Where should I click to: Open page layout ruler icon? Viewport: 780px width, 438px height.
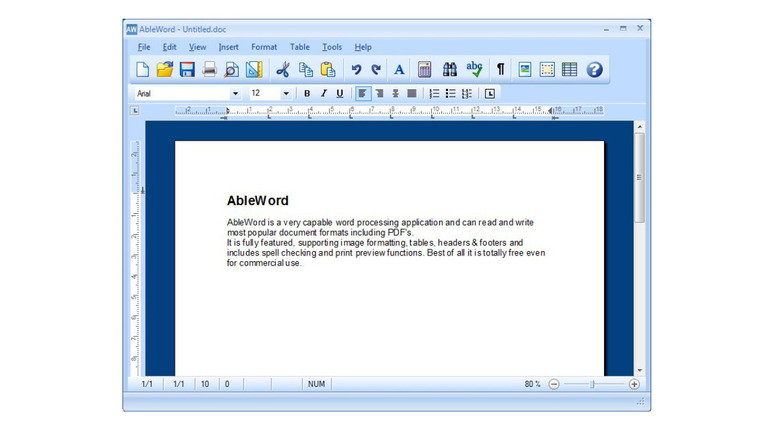coord(254,70)
